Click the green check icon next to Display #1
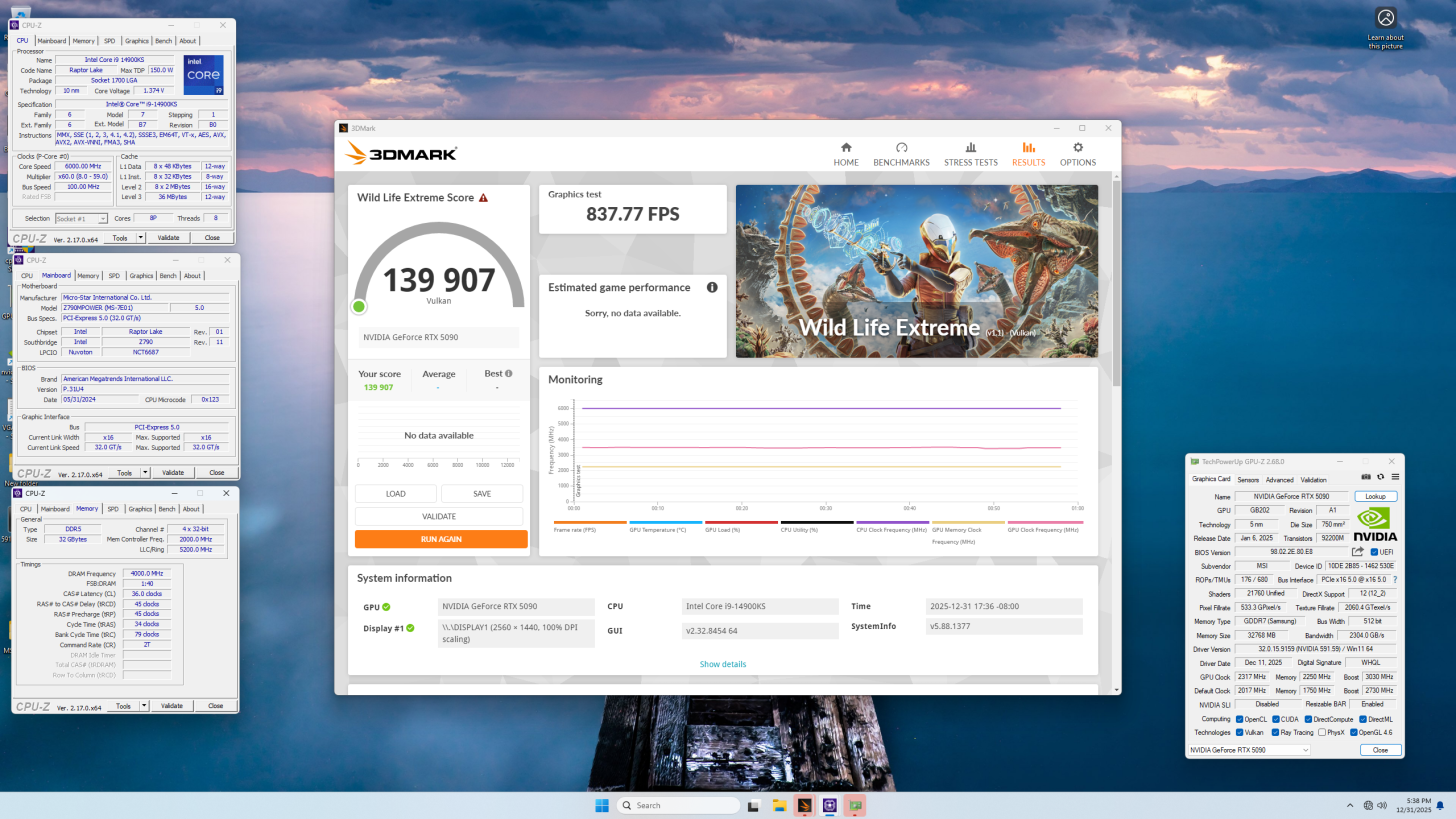This screenshot has height=819, width=1456. coord(410,628)
